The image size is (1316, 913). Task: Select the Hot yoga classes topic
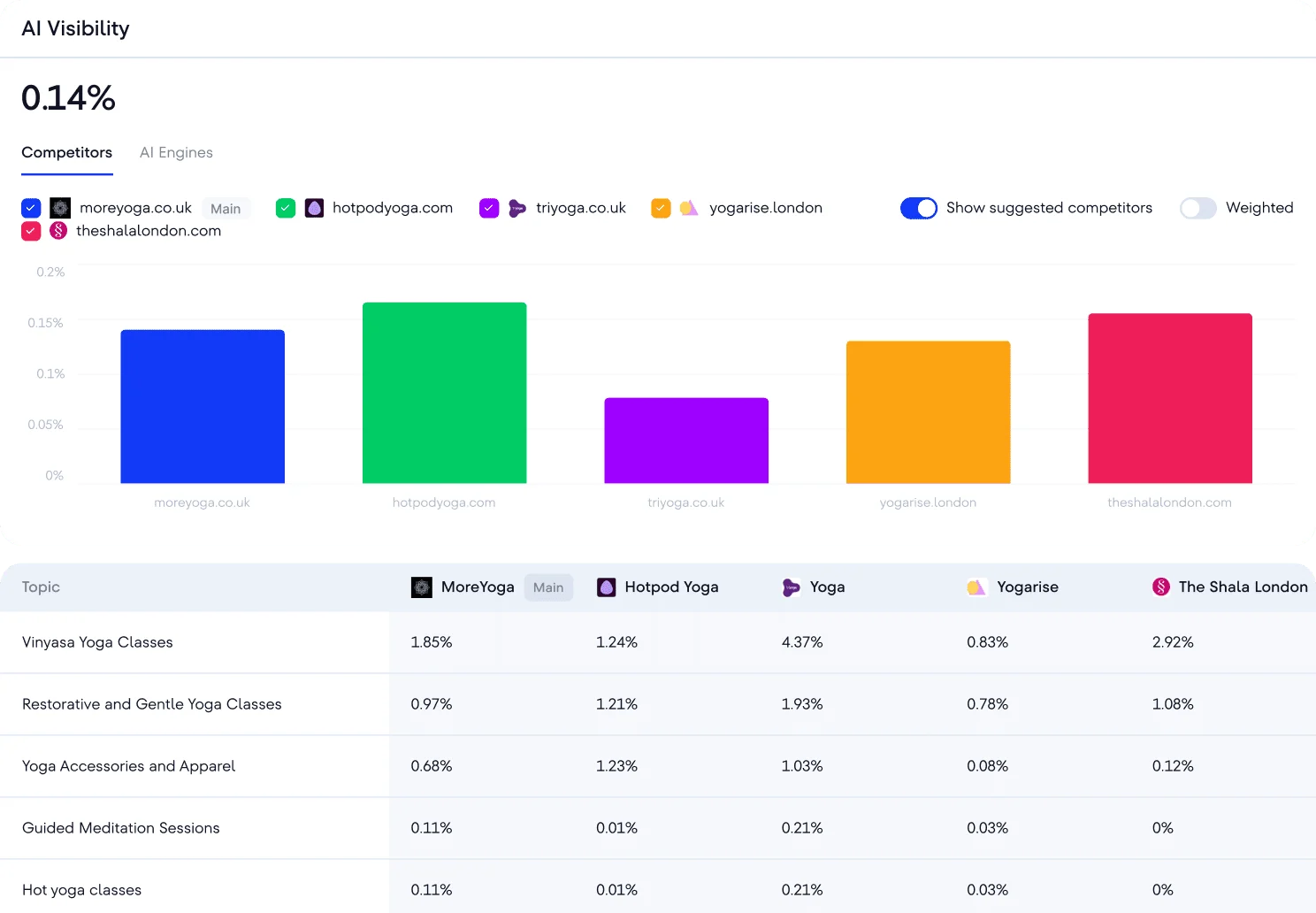[81, 890]
